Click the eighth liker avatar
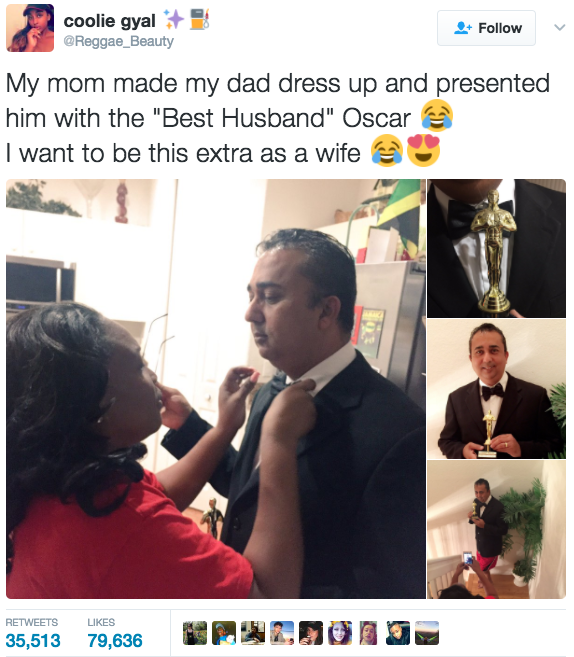This screenshot has width=574, height=657. (398, 633)
